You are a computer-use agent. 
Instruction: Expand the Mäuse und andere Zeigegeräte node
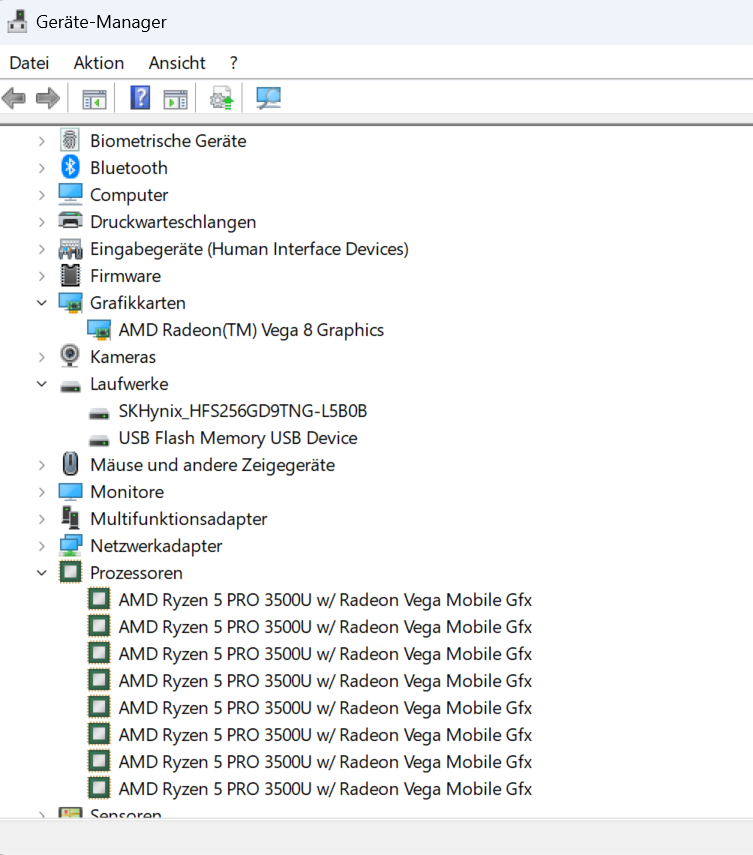42,465
